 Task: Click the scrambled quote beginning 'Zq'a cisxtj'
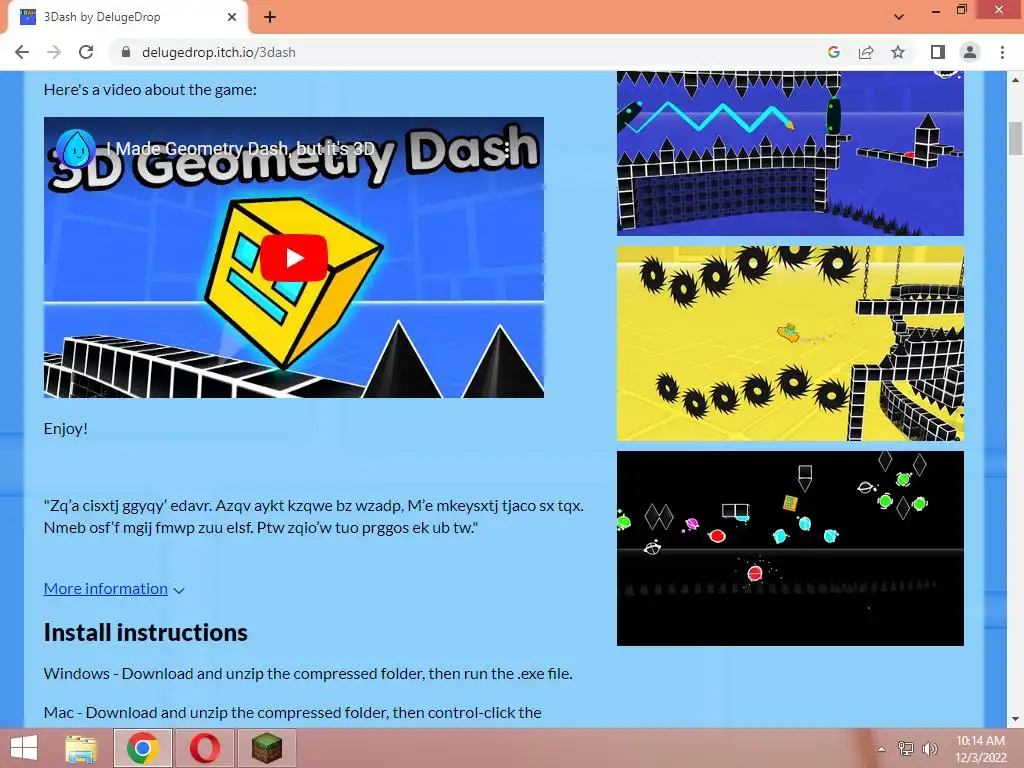tap(313, 516)
